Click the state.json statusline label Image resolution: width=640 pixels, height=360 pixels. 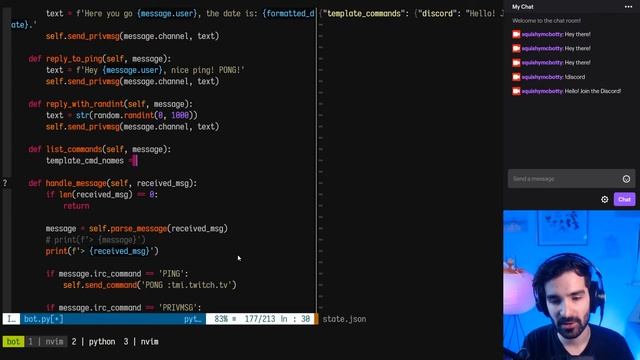click(x=344, y=319)
